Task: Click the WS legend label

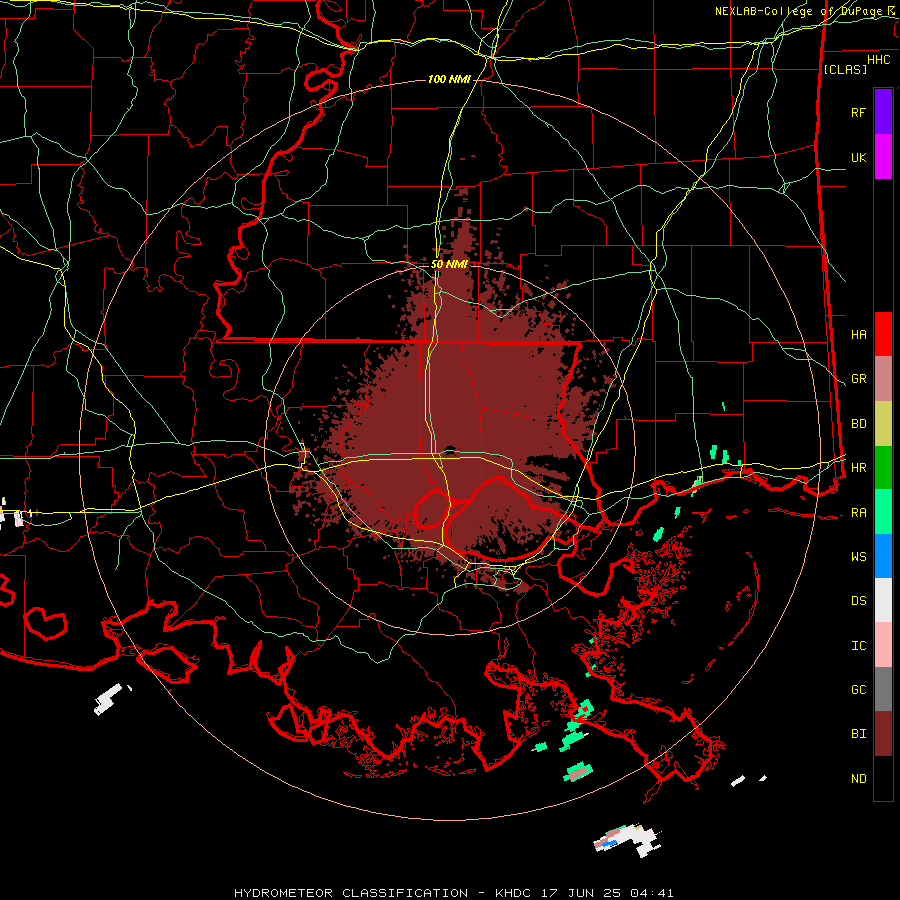Action: pos(859,557)
